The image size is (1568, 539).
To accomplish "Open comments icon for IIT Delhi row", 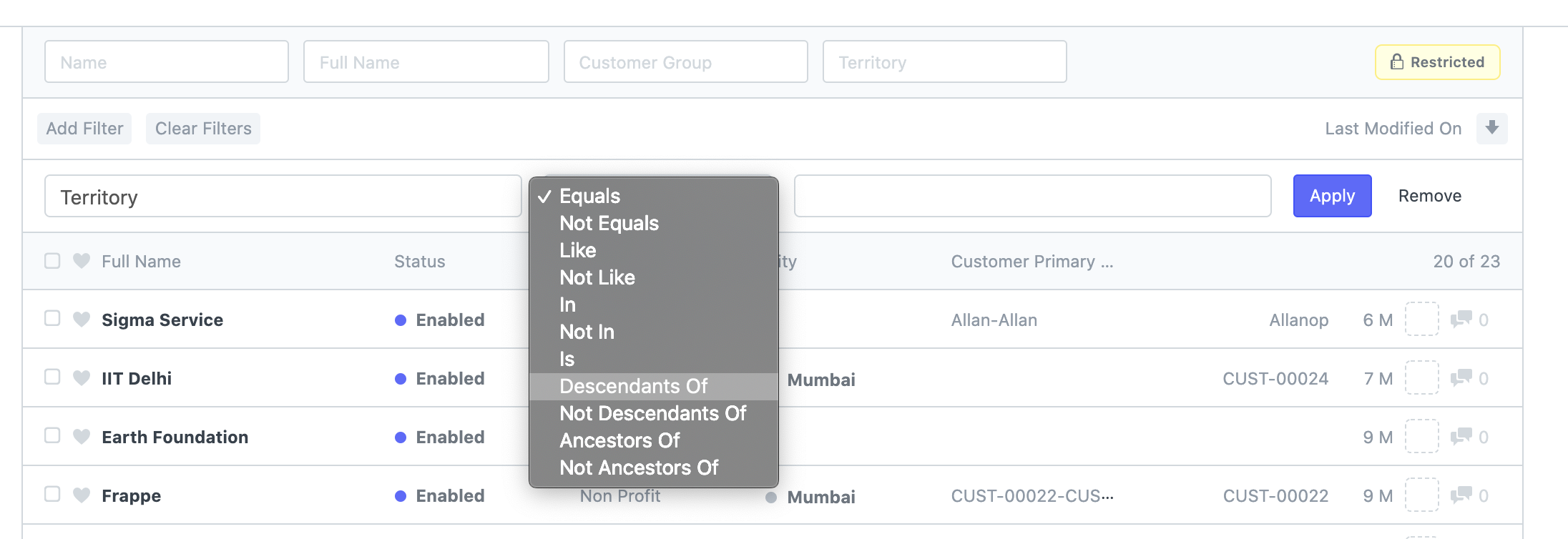I will 1461,377.
